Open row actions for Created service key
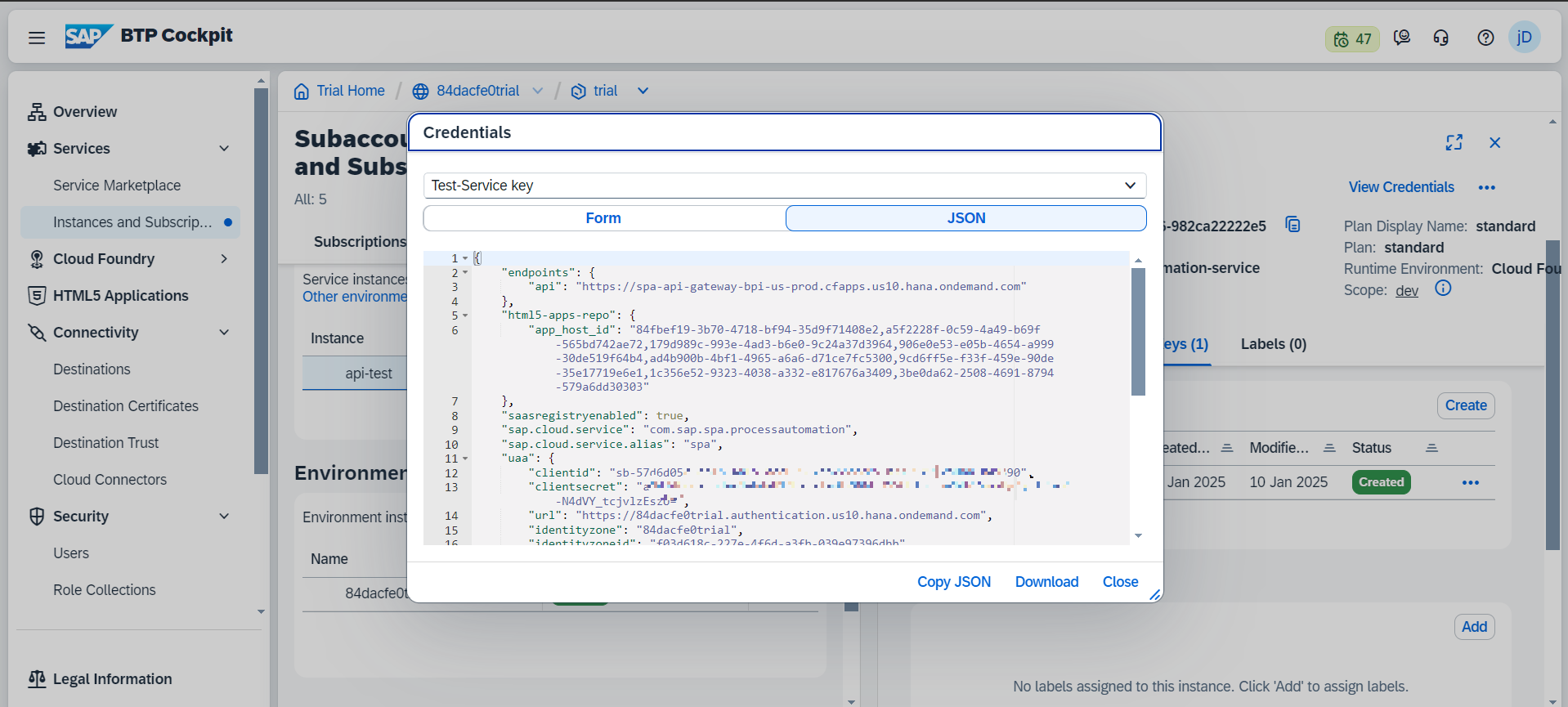 (1470, 482)
